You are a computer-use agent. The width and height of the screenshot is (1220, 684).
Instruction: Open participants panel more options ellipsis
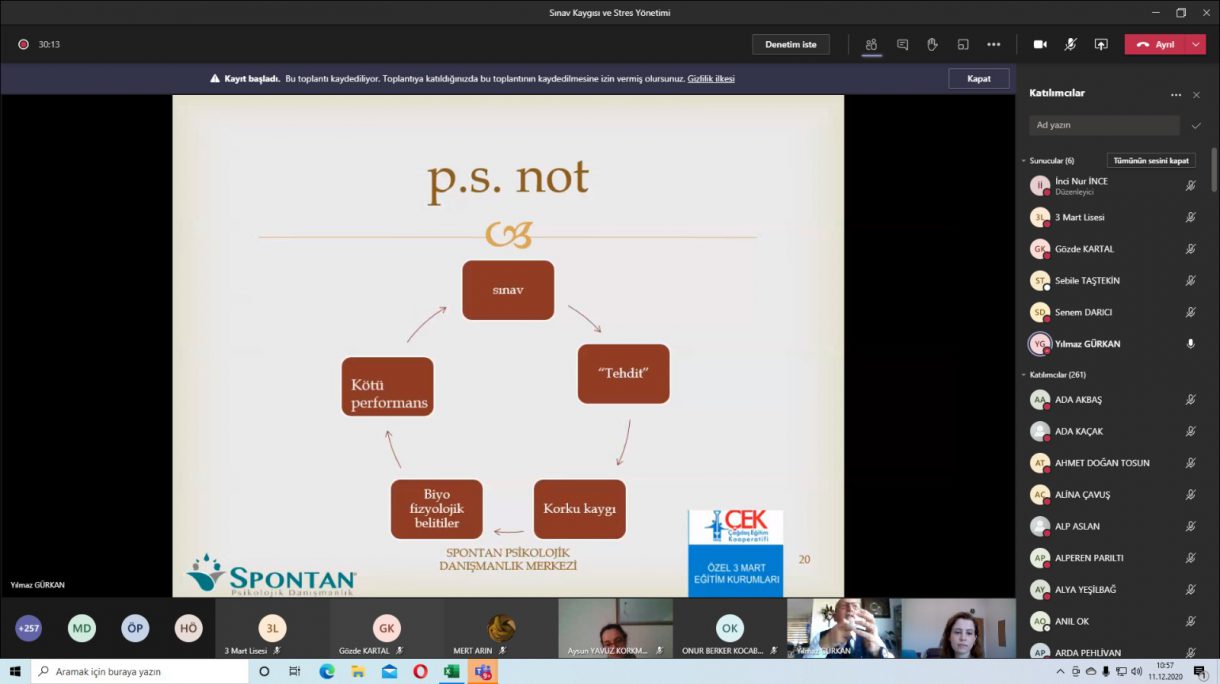tap(1176, 95)
